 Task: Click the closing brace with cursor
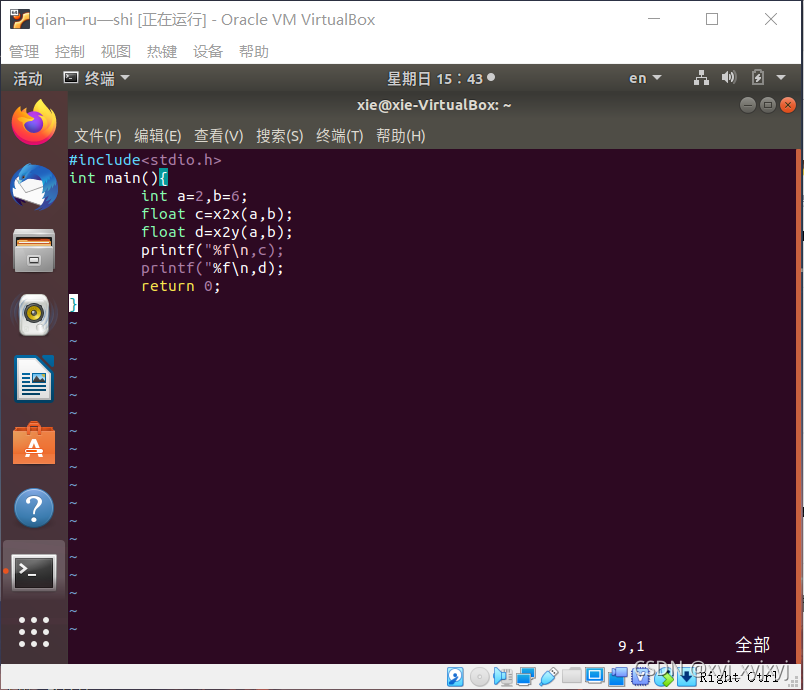(73, 304)
